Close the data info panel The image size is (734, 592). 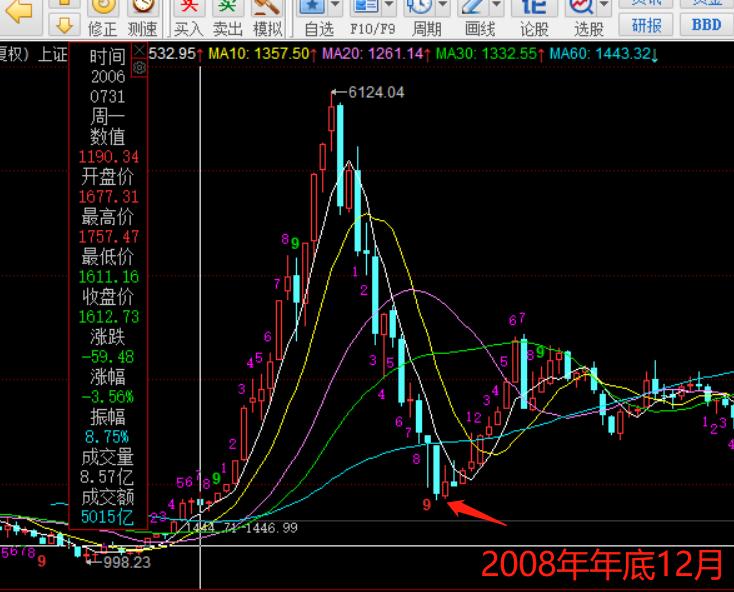(139, 50)
